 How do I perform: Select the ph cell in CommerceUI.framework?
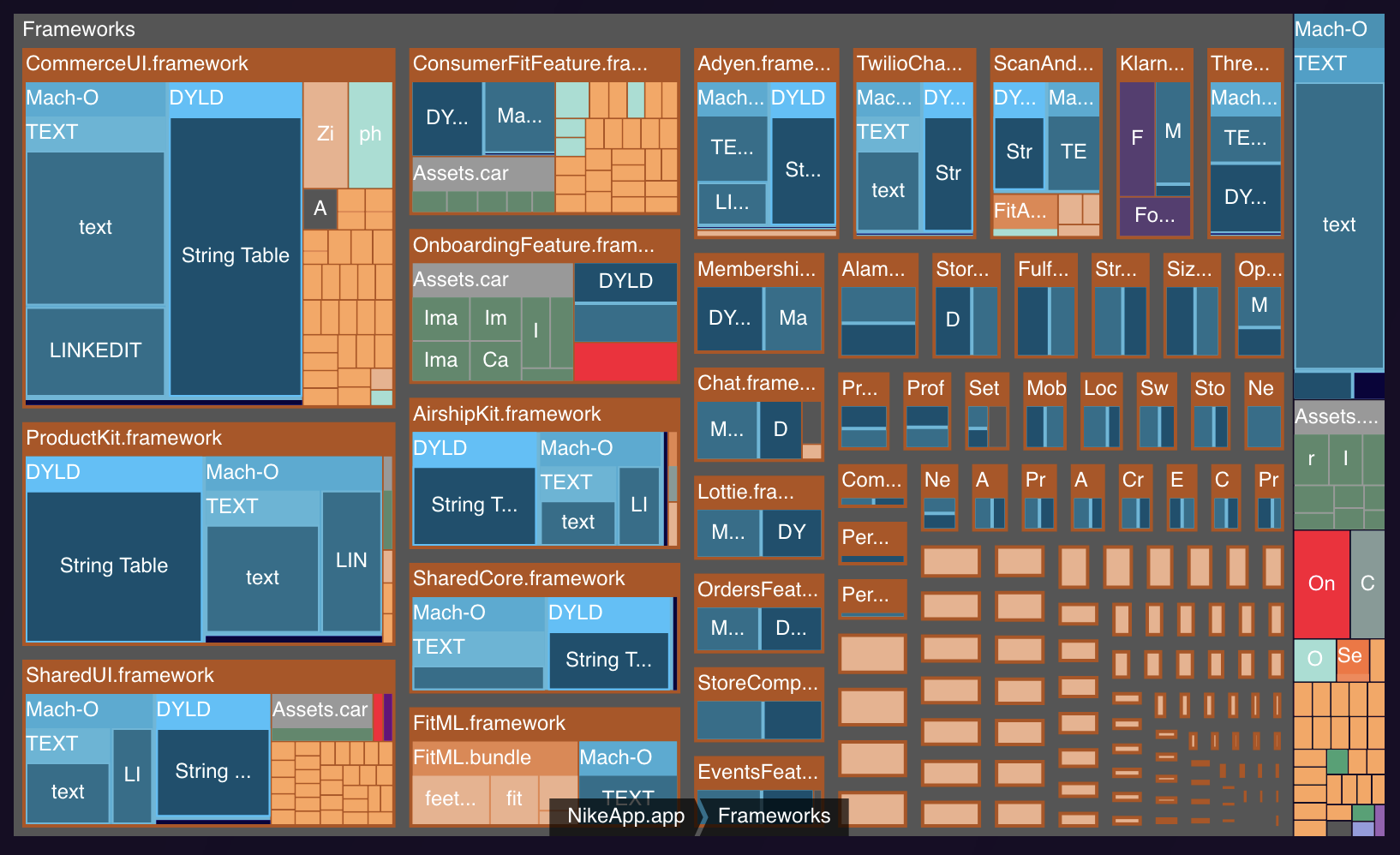(x=370, y=135)
